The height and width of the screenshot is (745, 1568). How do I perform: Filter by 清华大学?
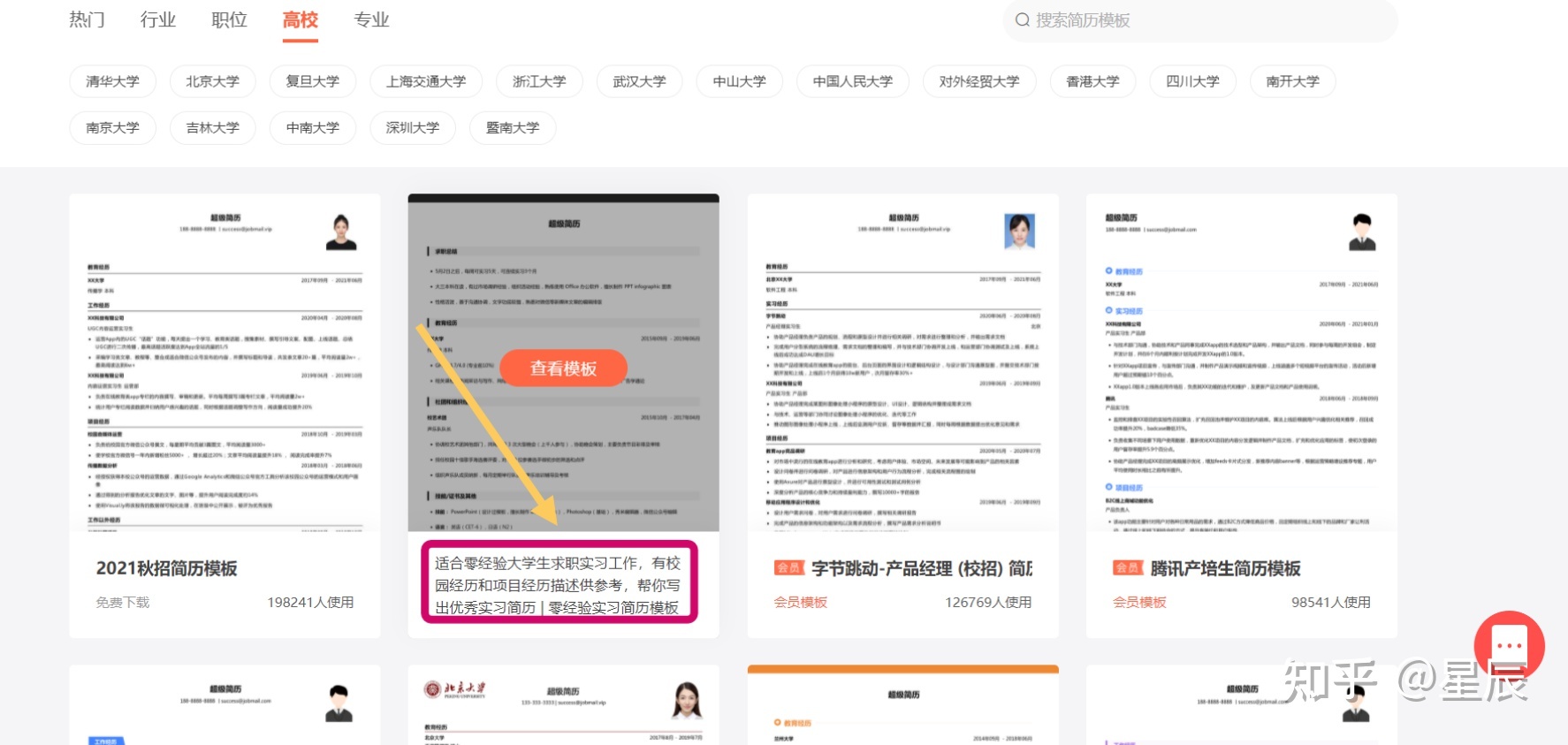[112, 81]
